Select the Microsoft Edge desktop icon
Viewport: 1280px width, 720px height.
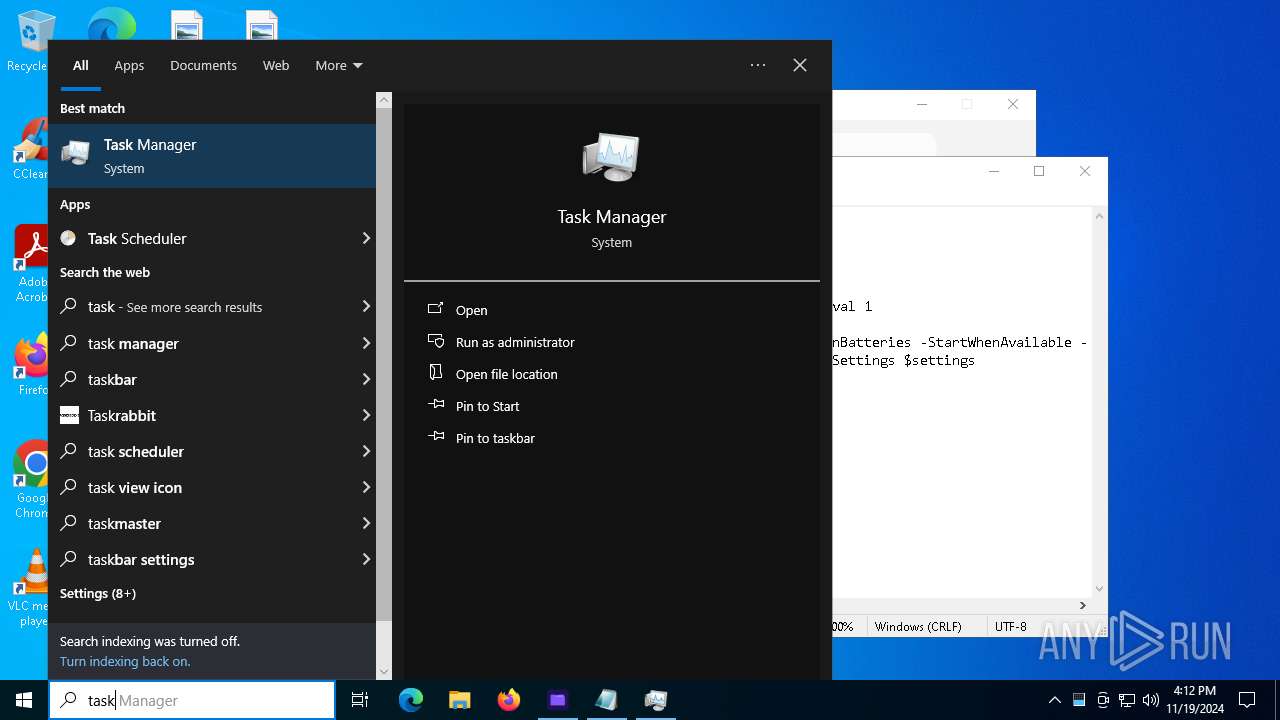[x=111, y=24]
